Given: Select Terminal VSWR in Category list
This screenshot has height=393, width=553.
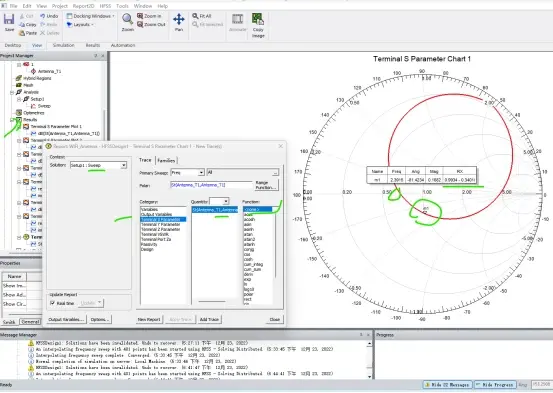Looking at the screenshot, I should coord(155,234).
